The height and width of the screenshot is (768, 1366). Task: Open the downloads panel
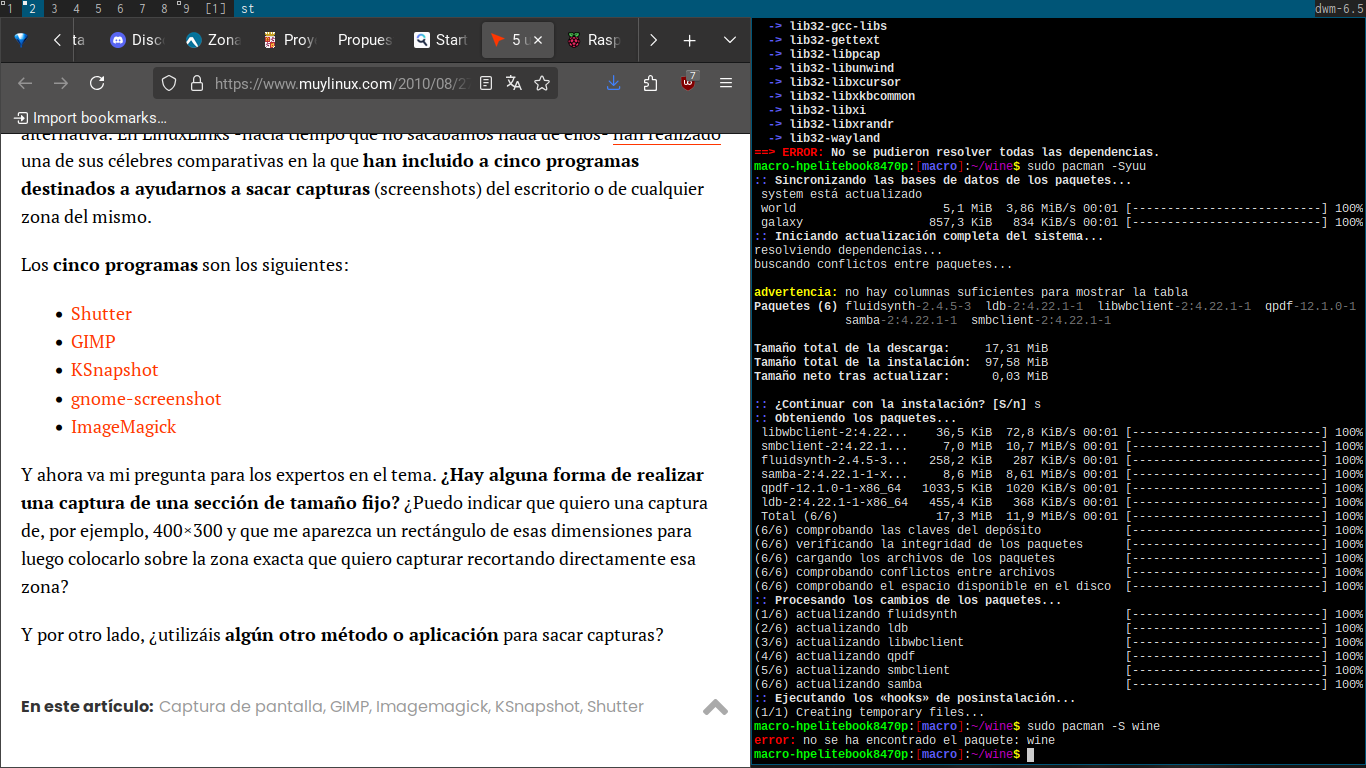pyautogui.click(x=614, y=83)
